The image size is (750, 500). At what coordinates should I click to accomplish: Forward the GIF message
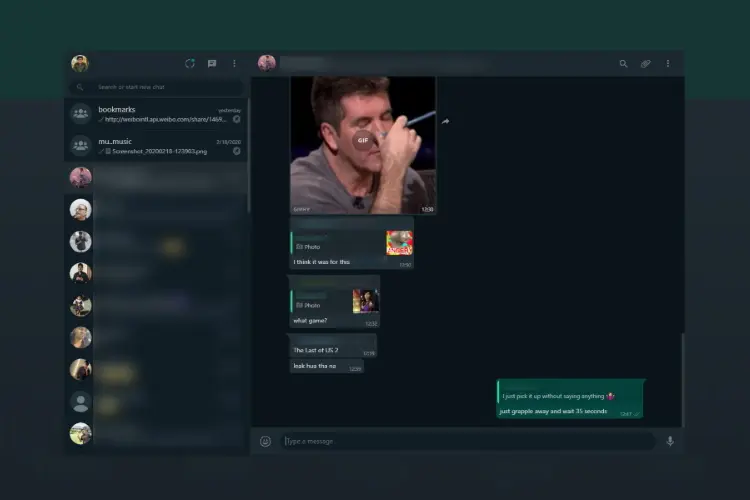tap(445, 122)
